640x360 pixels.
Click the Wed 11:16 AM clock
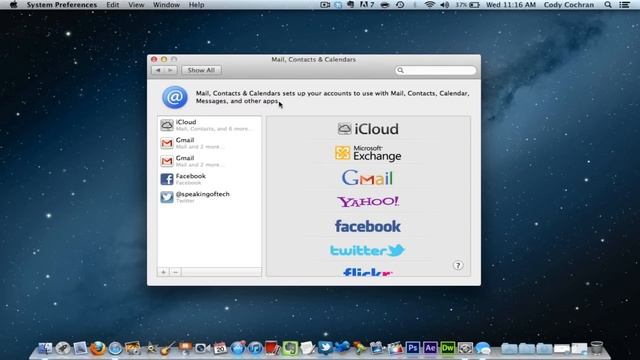pos(511,5)
